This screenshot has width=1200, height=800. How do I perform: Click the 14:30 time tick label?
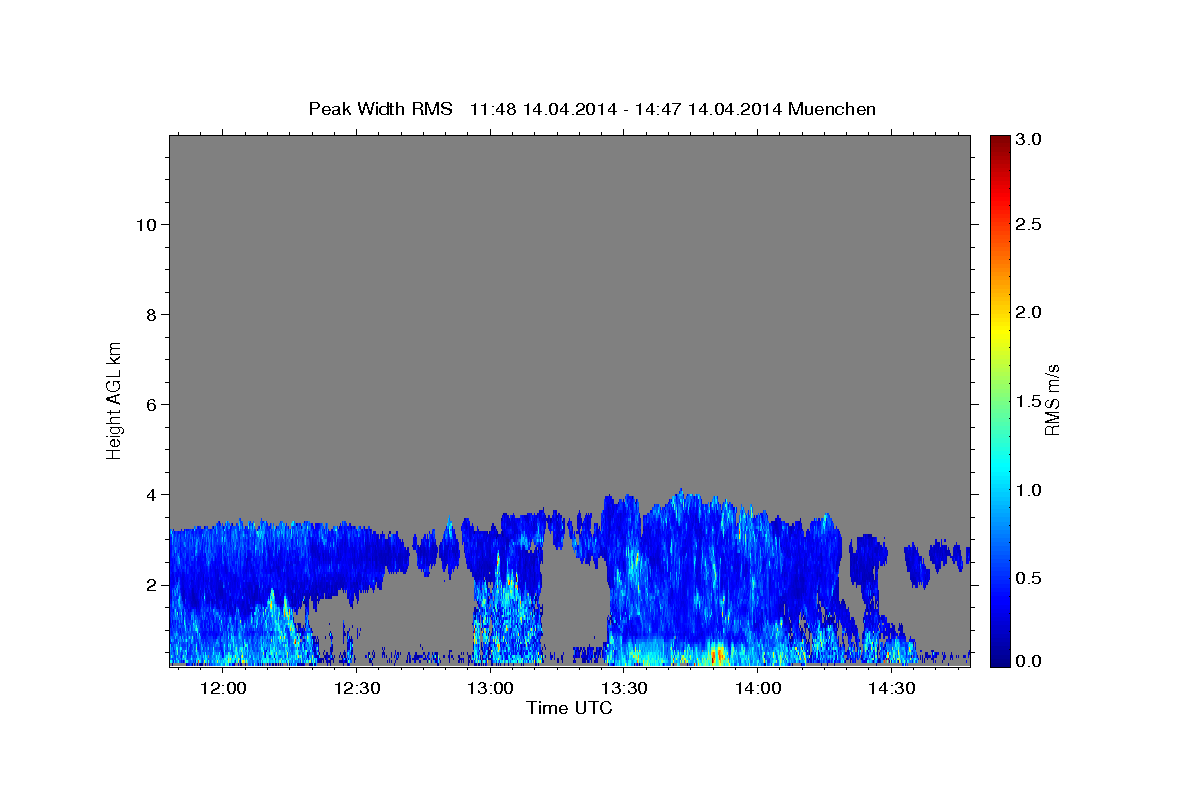coord(891,689)
